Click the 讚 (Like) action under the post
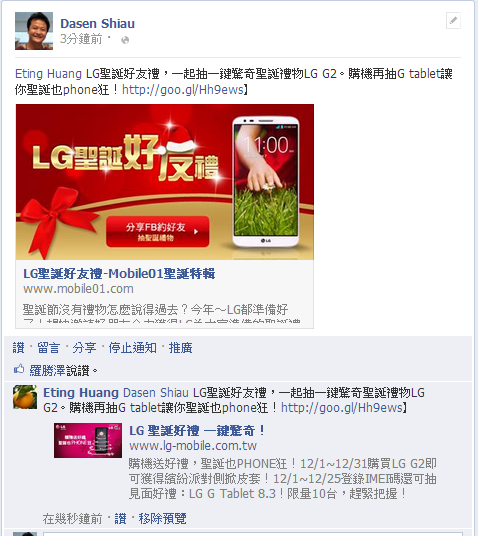The image size is (478, 536). tap(18, 348)
